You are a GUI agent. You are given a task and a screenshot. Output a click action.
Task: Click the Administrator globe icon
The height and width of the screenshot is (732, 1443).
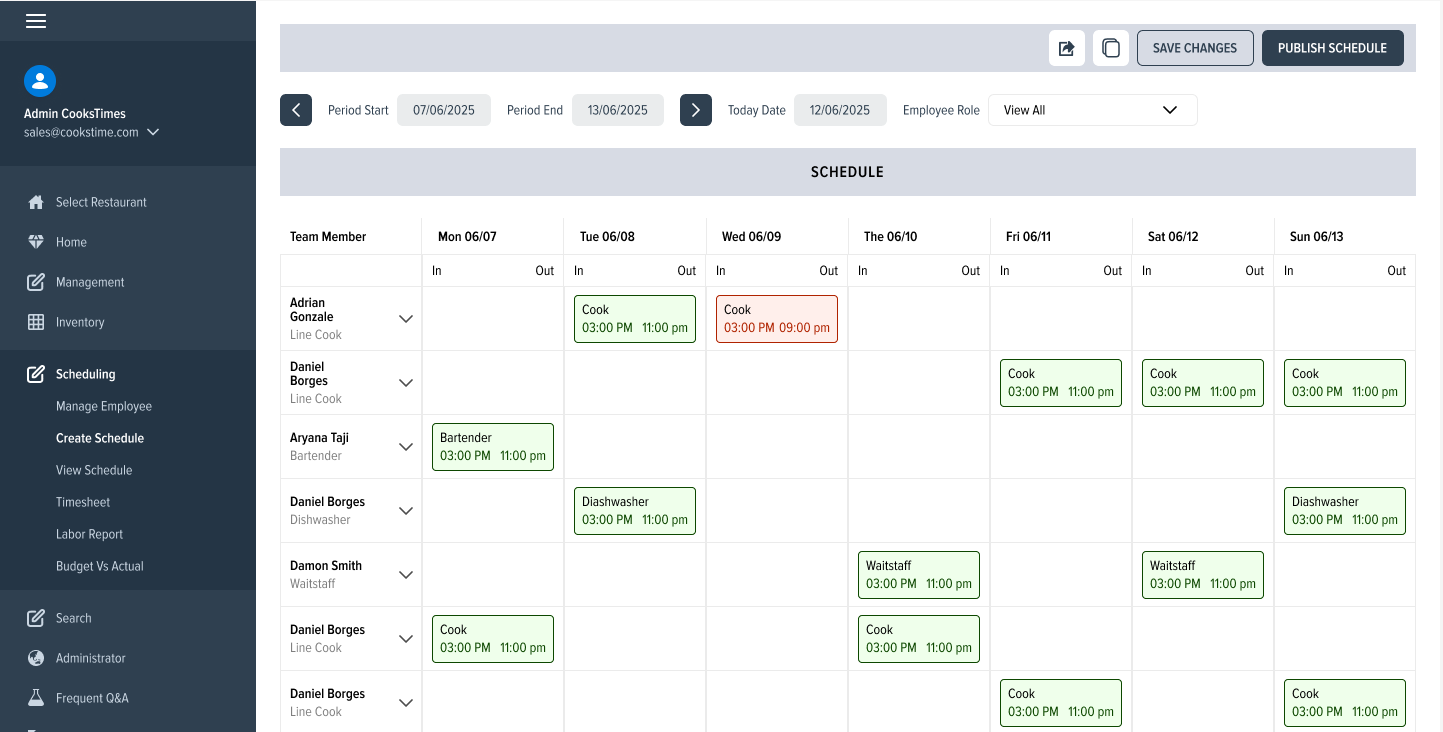click(36, 658)
